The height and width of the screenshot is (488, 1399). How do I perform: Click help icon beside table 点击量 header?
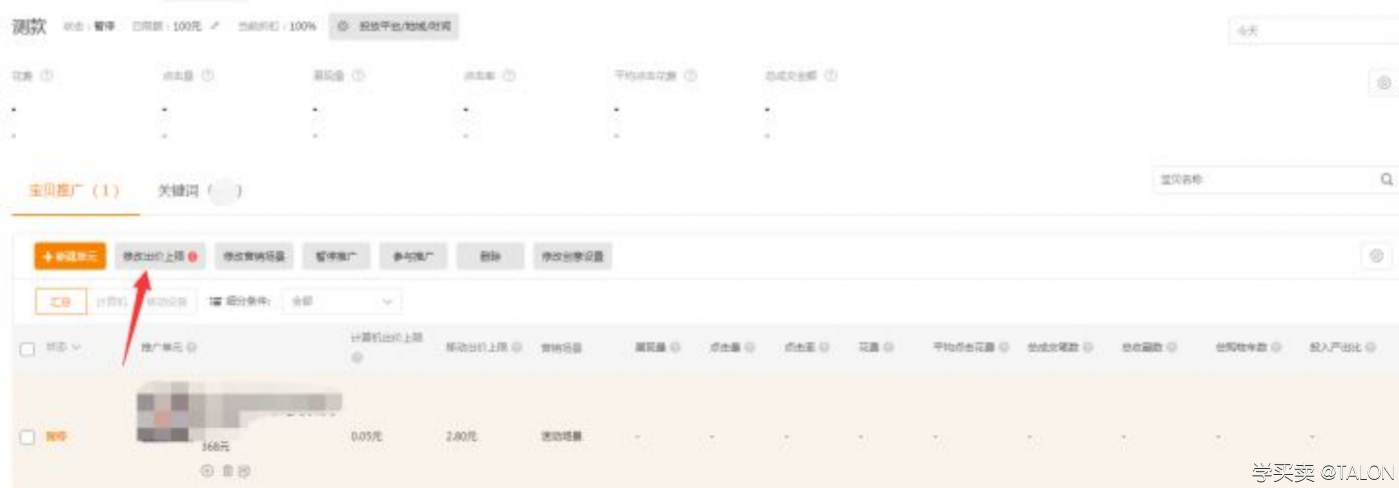click(x=750, y=348)
